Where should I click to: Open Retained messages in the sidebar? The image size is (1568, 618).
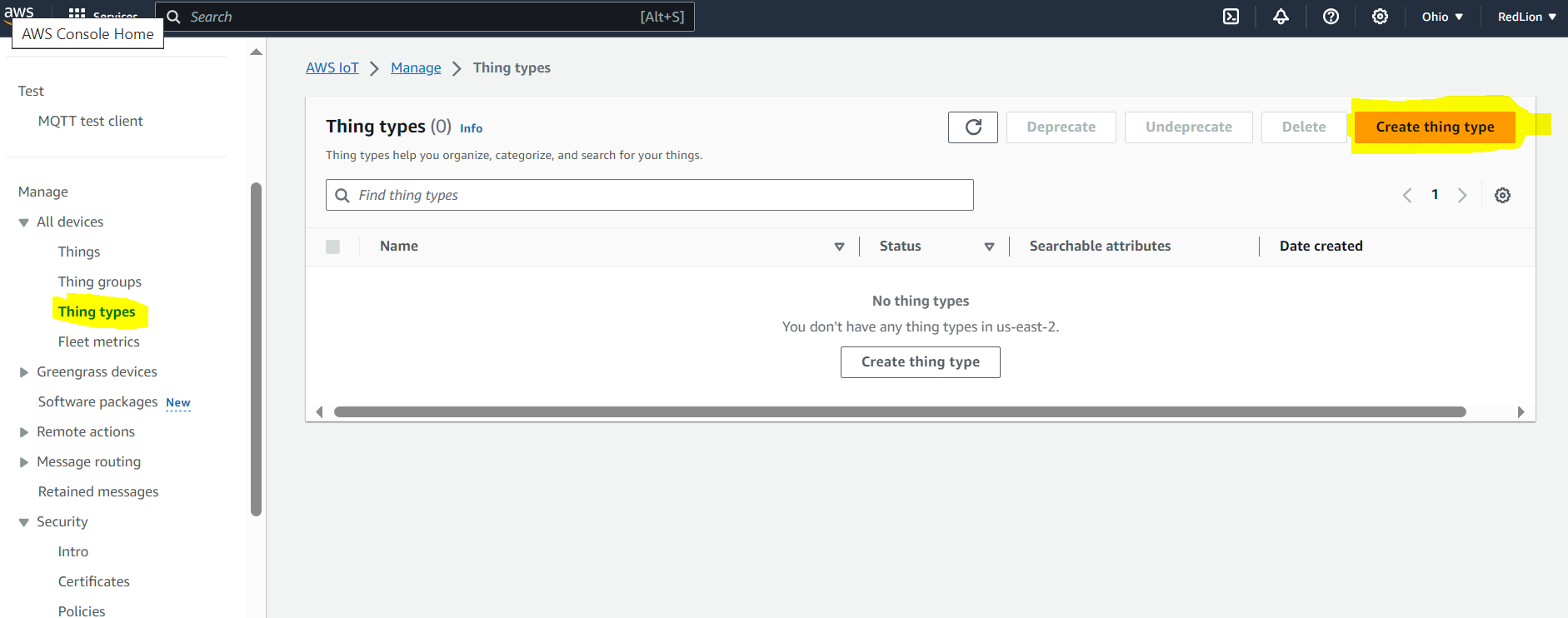(98, 491)
